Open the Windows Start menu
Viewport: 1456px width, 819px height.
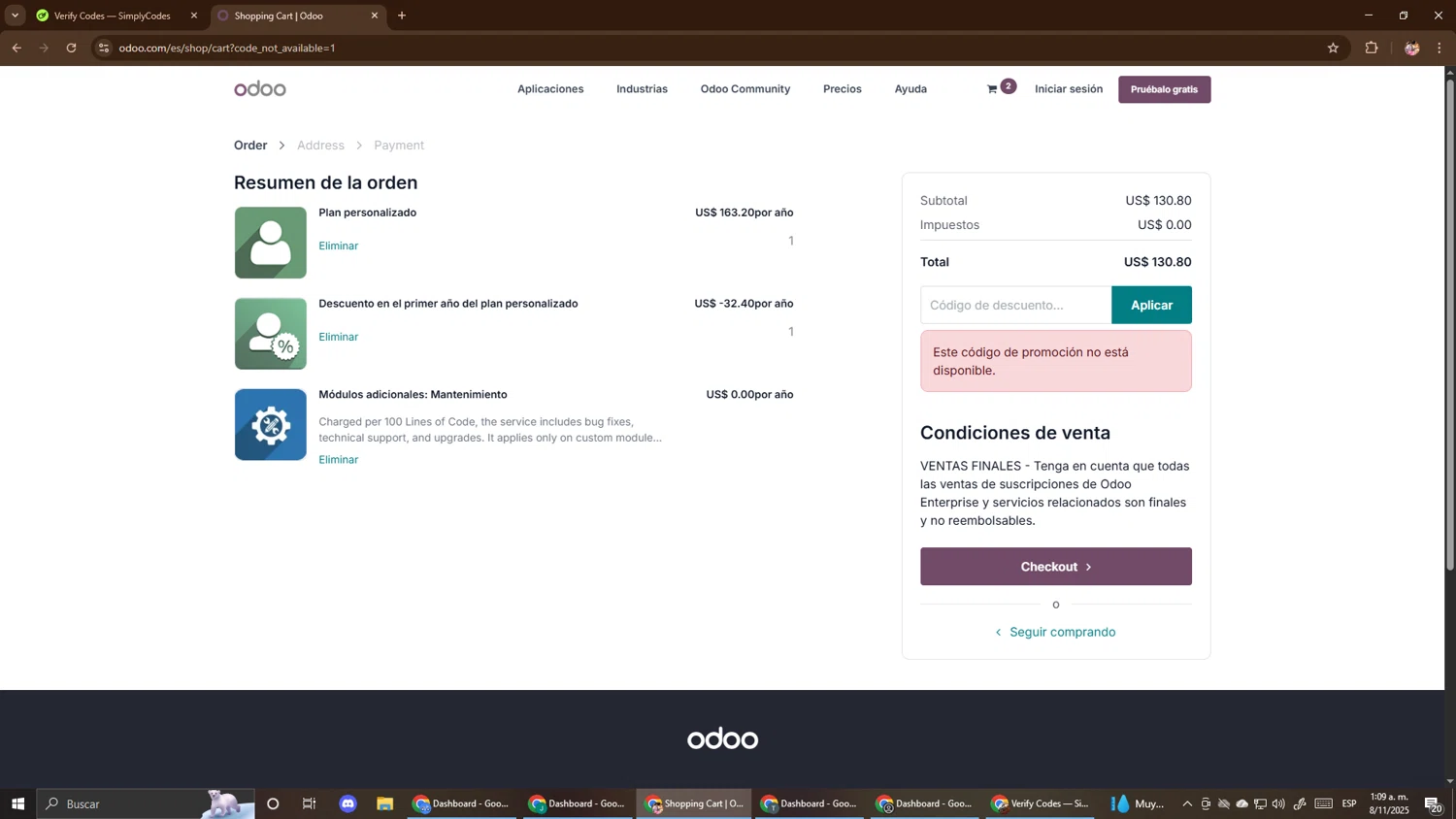pos(17,803)
